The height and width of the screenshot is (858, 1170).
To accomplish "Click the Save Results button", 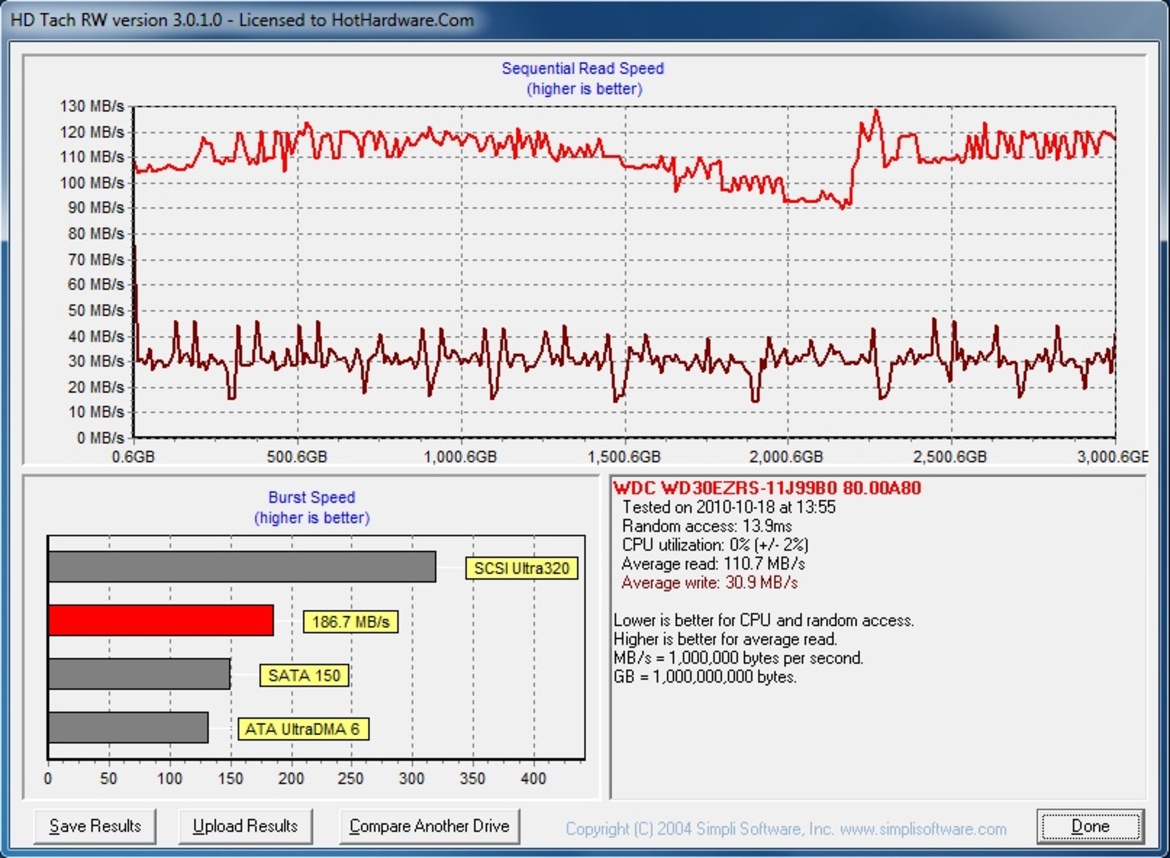I will click(x=95, y=826).
